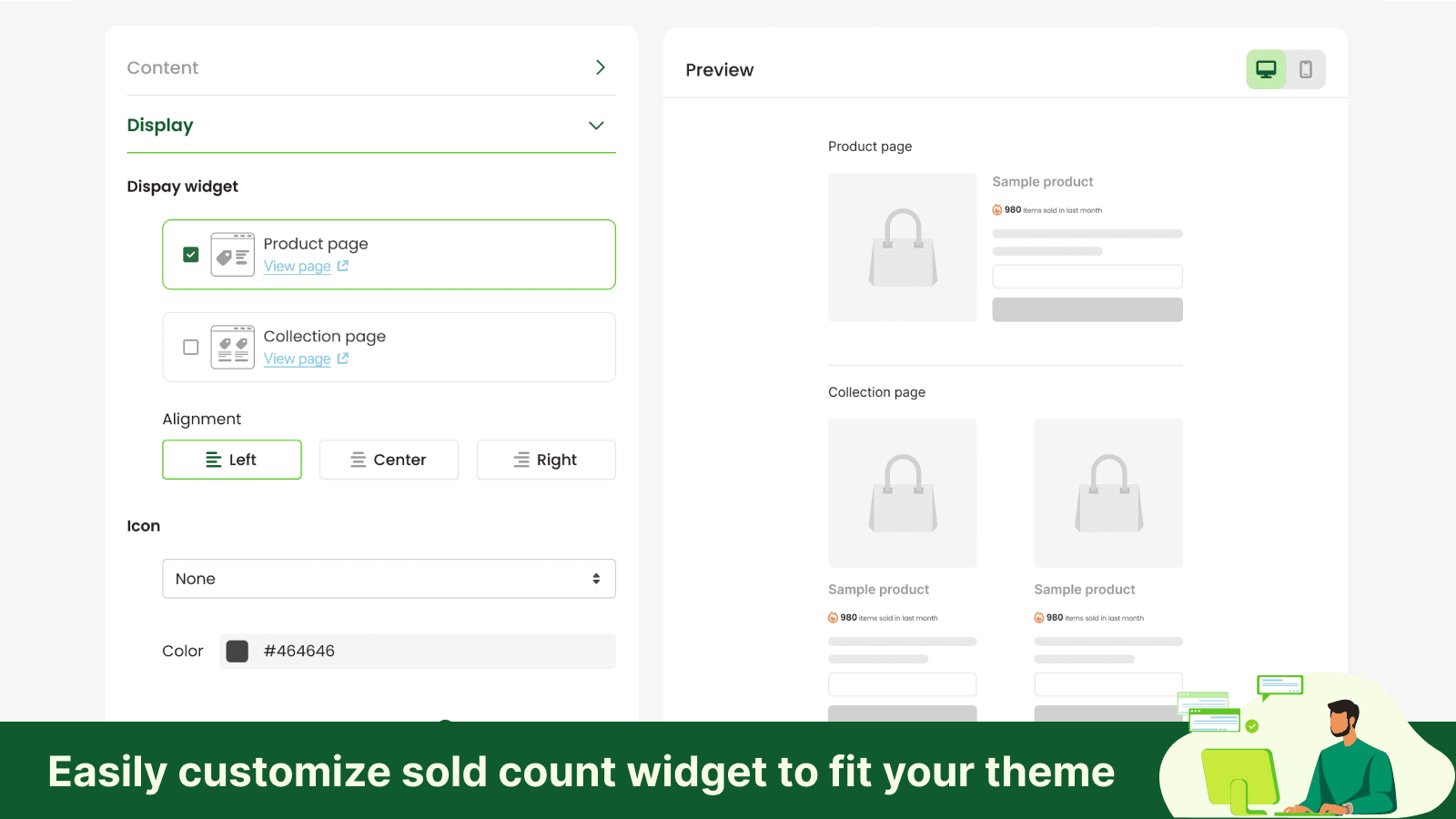Switch preview to desktop view icon
Image resolution: width=1456 pixels, height=819 pixels.
(x=1266, y=69)
